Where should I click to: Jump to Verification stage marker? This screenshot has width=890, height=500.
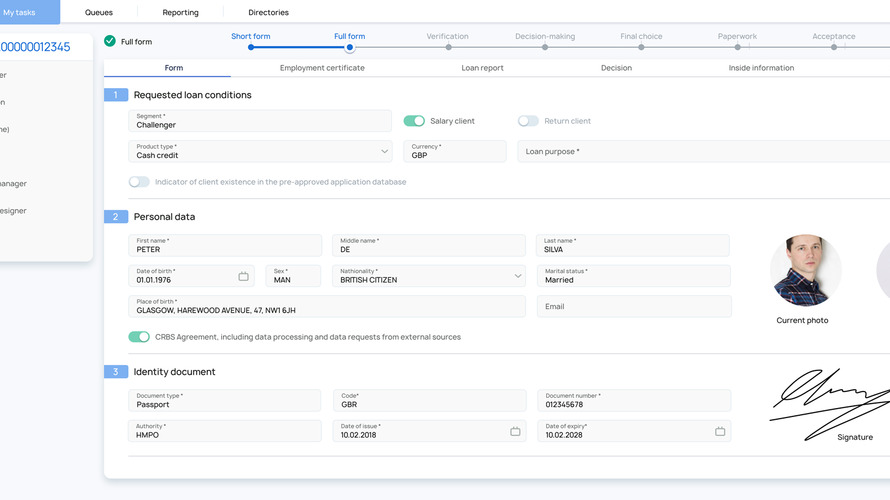point(448,47)
